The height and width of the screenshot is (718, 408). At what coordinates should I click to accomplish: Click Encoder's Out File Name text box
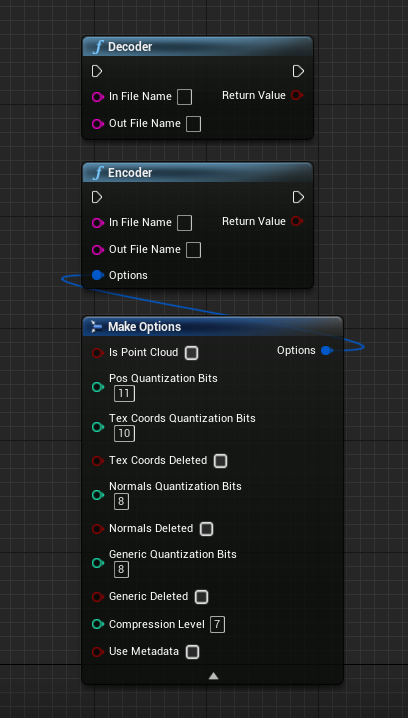tap(193, 250)
